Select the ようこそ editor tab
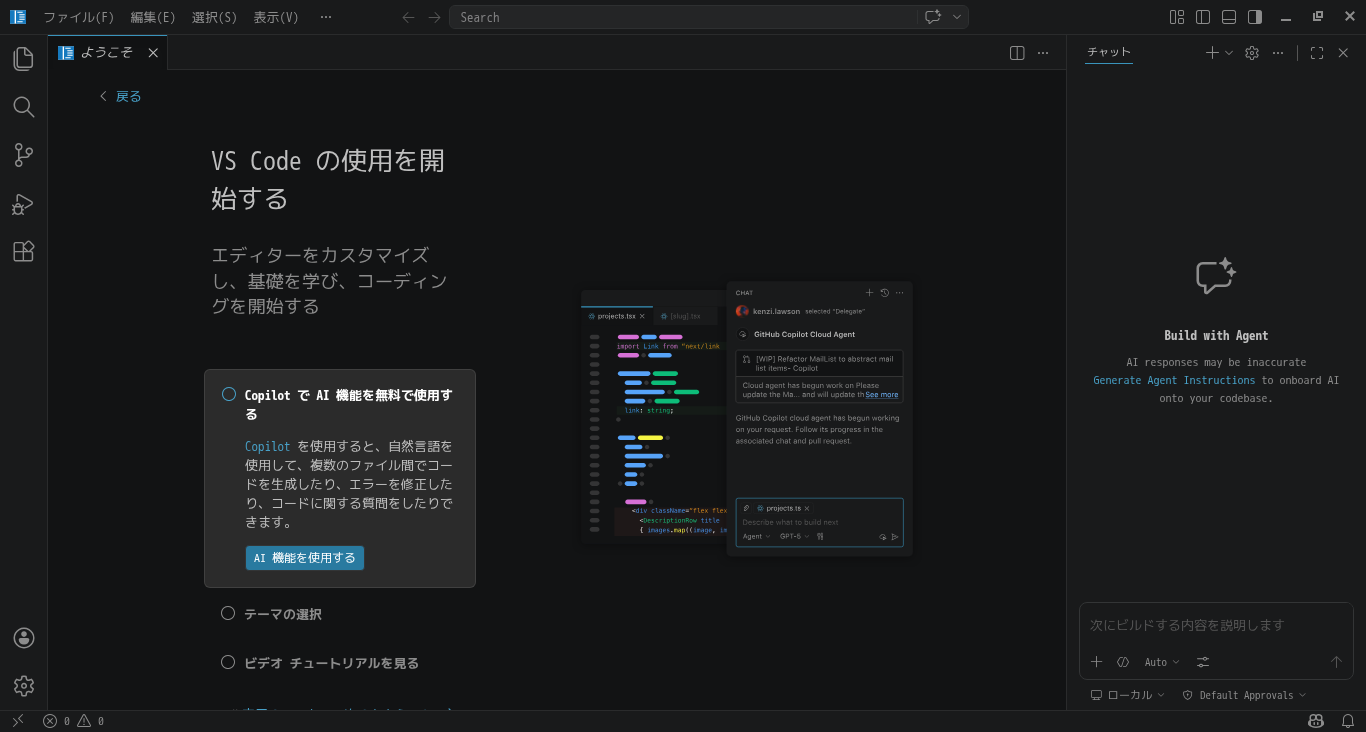This screenshot has width=1366, height=732. pos(108,53)
